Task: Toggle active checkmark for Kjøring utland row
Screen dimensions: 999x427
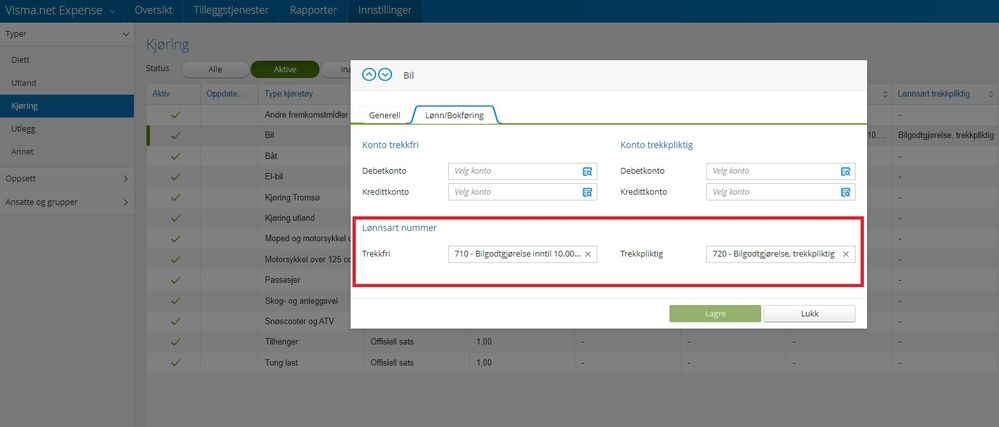Action: click(x=176, y=218)
